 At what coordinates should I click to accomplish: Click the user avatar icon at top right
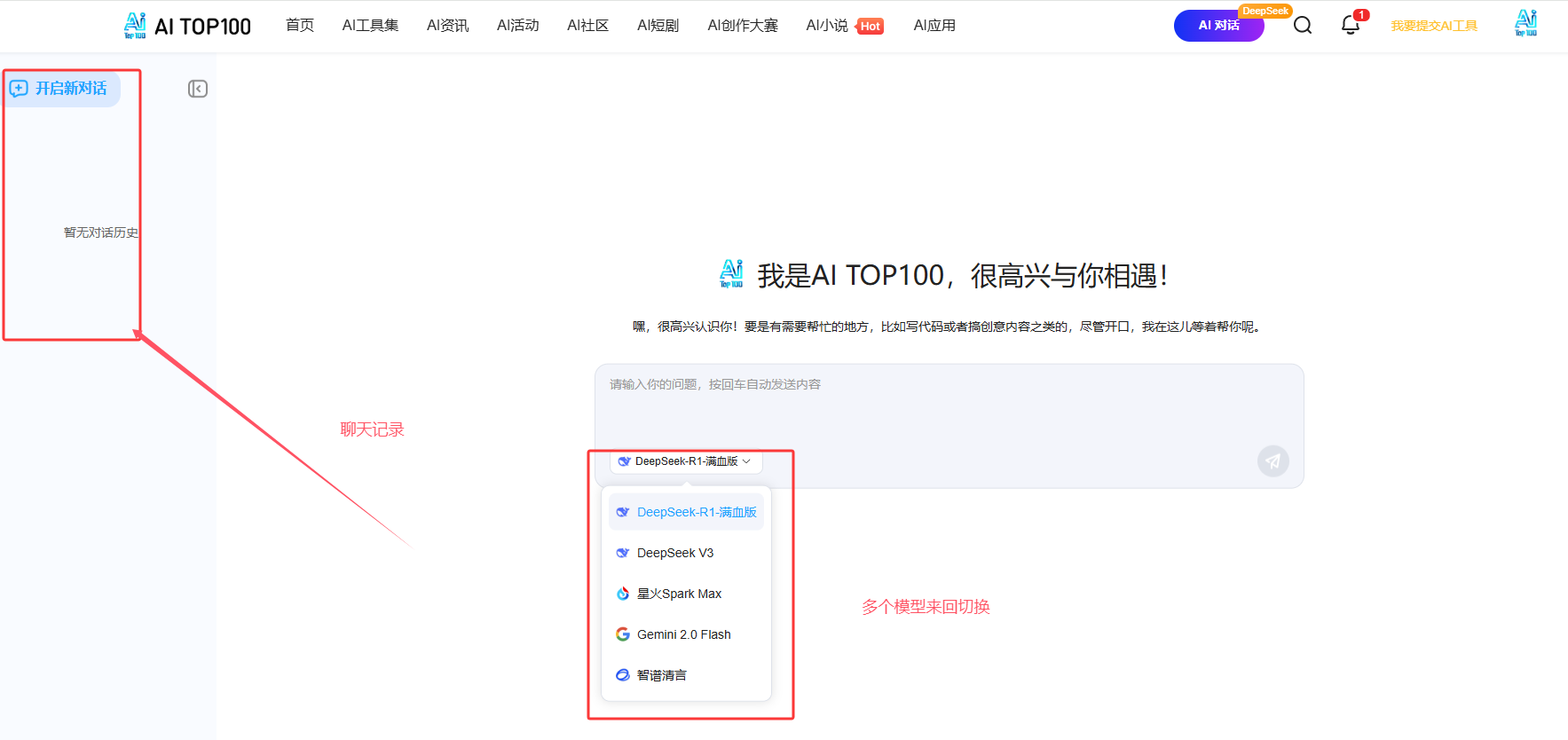tap(1525, 24)
